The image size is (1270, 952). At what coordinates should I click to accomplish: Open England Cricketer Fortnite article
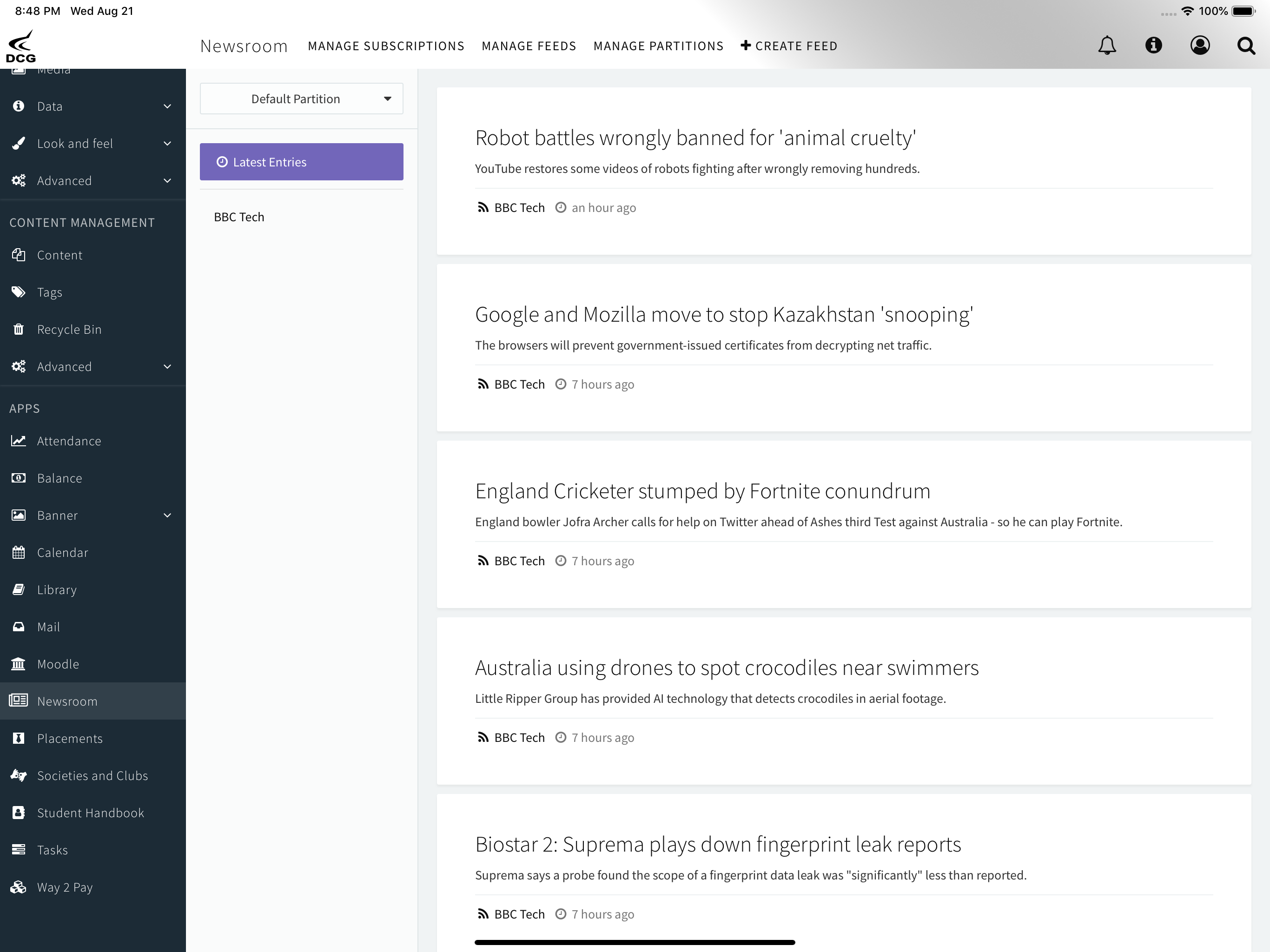click(x=703, y=491)
